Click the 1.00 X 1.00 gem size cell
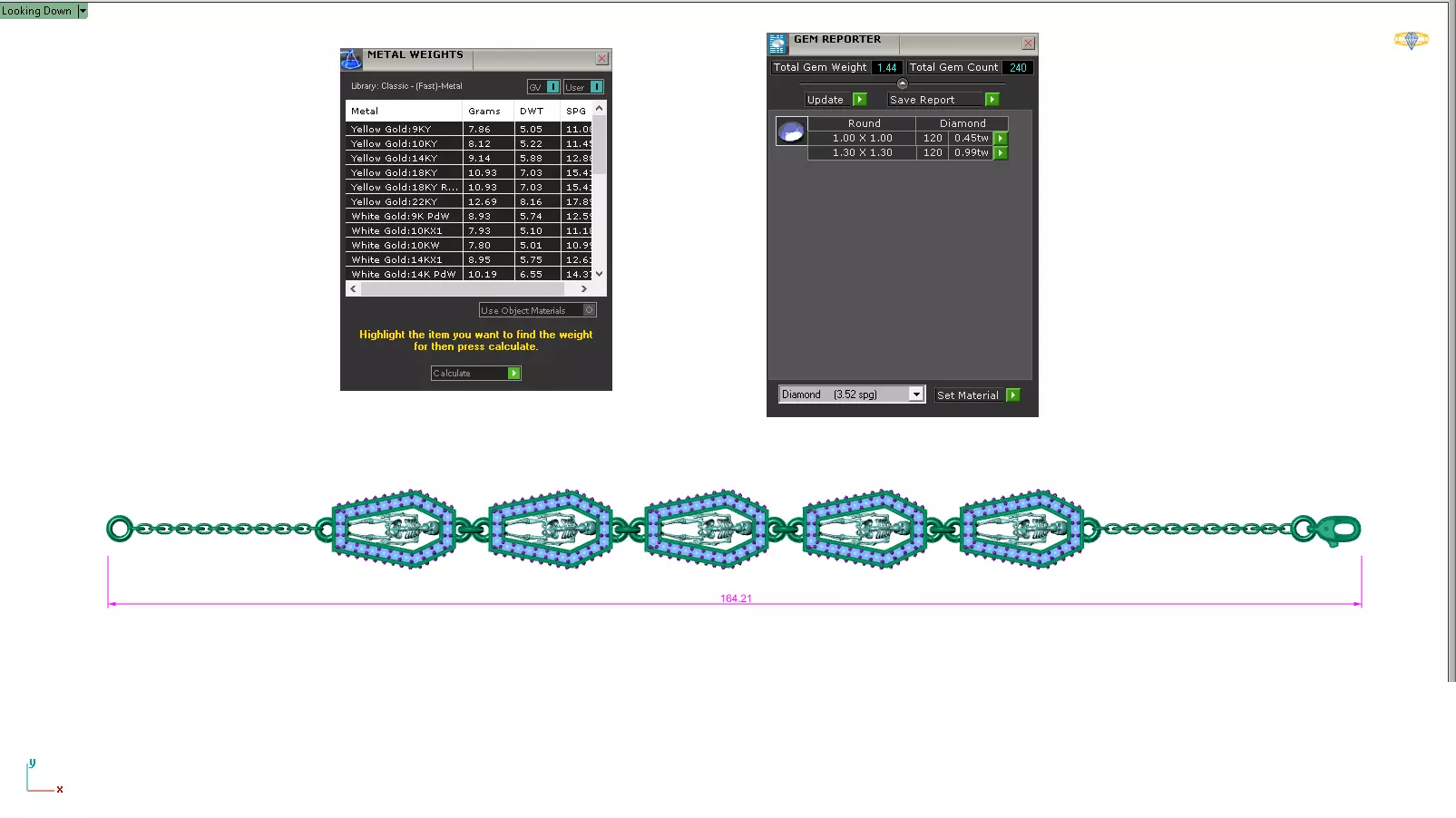This screenshot has height=818, width=1456. tap(862, 139)
